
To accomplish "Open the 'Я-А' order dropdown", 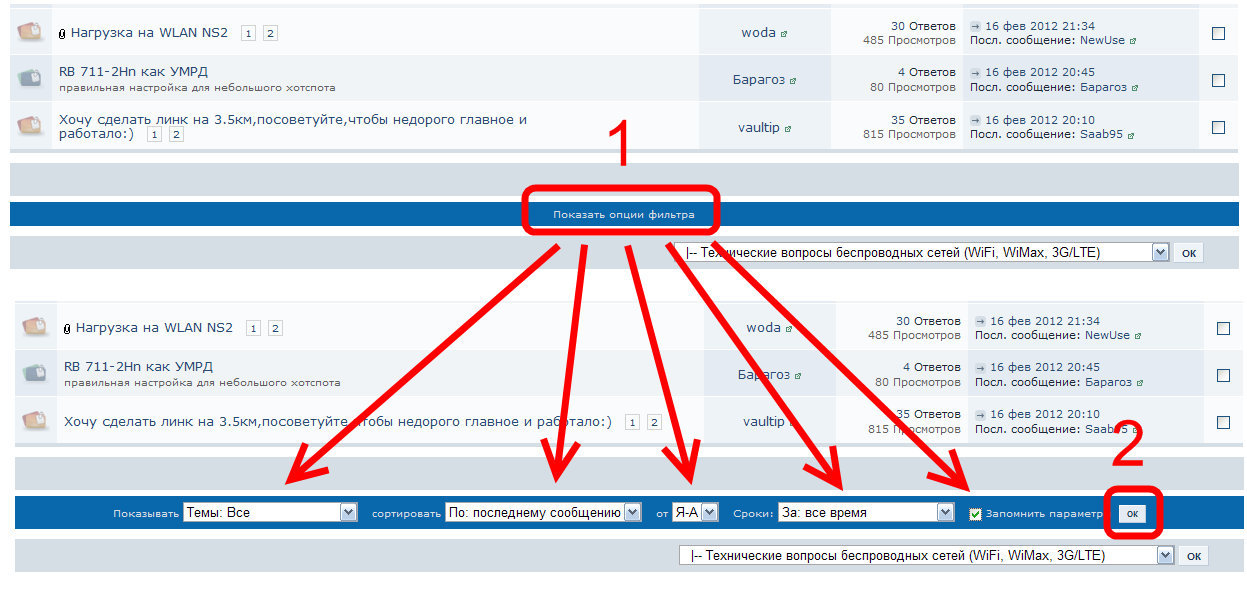I will click(695, 512).
